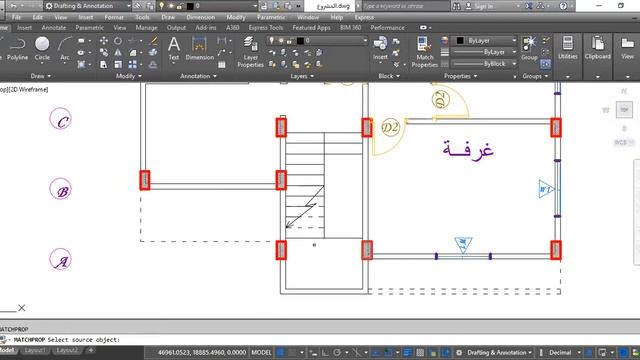Image resolution: width=640 pixels, height=360 pixels.
Task: Open the Layer Properties manager
Action: 250,52
